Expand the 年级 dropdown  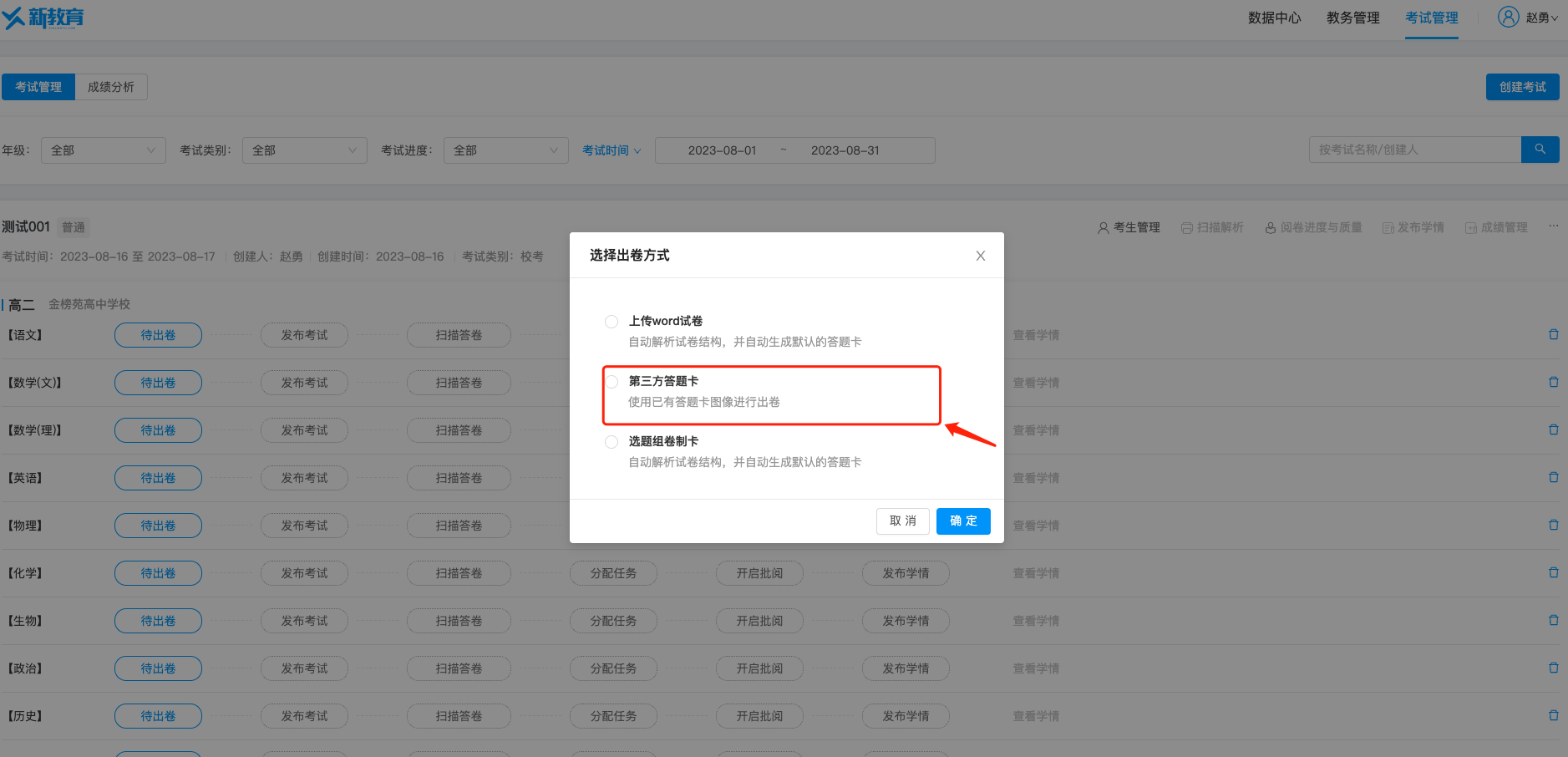[104, 150]
